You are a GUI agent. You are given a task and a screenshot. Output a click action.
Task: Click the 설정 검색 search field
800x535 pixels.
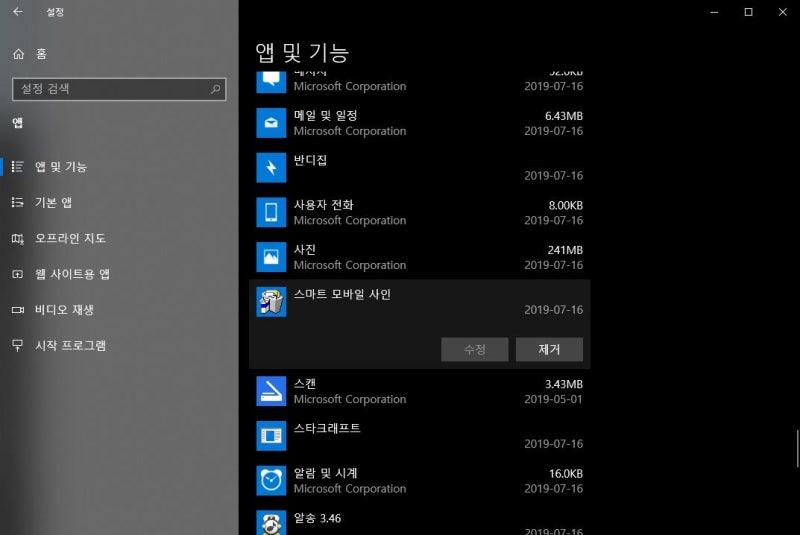pos(118,89)
